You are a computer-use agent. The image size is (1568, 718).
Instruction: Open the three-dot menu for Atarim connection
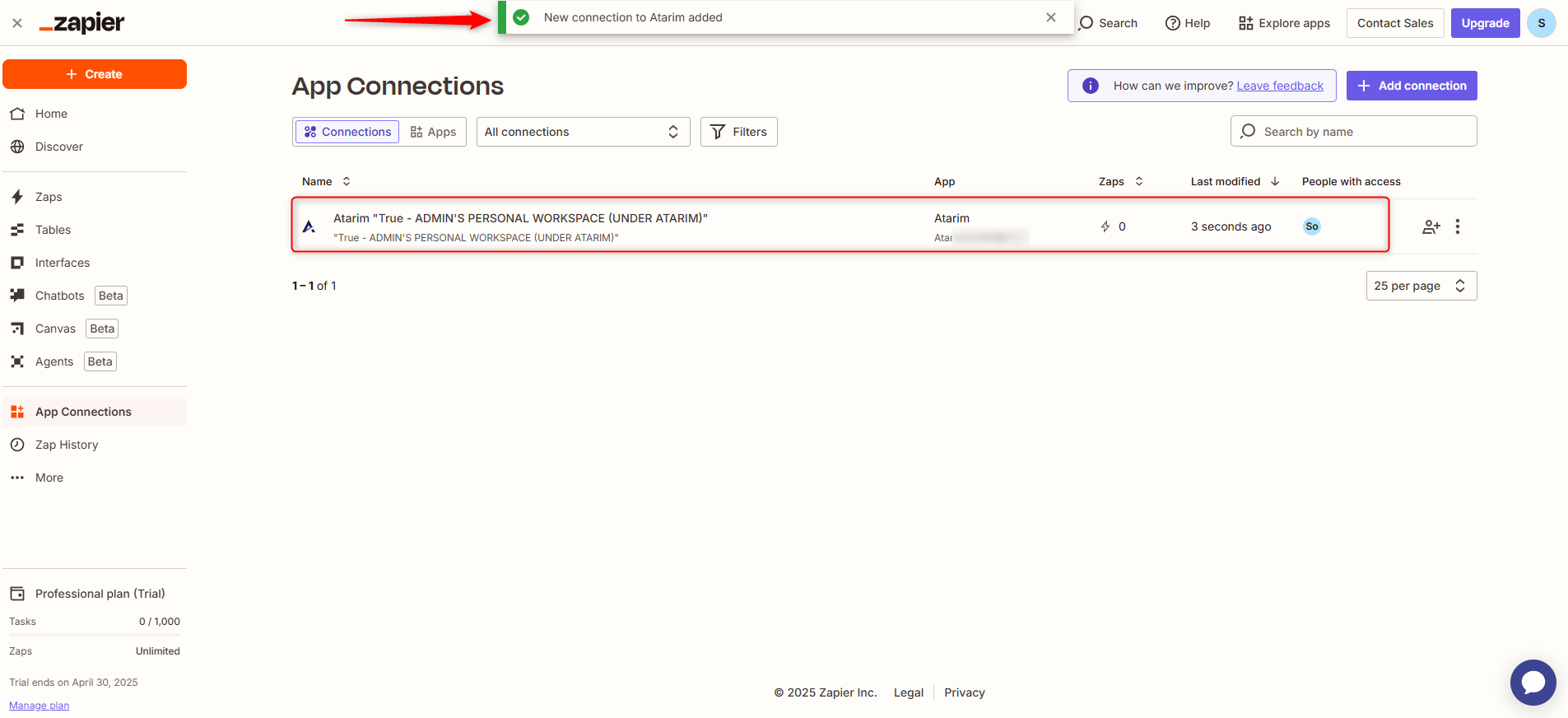click(x=1457, y=226)
